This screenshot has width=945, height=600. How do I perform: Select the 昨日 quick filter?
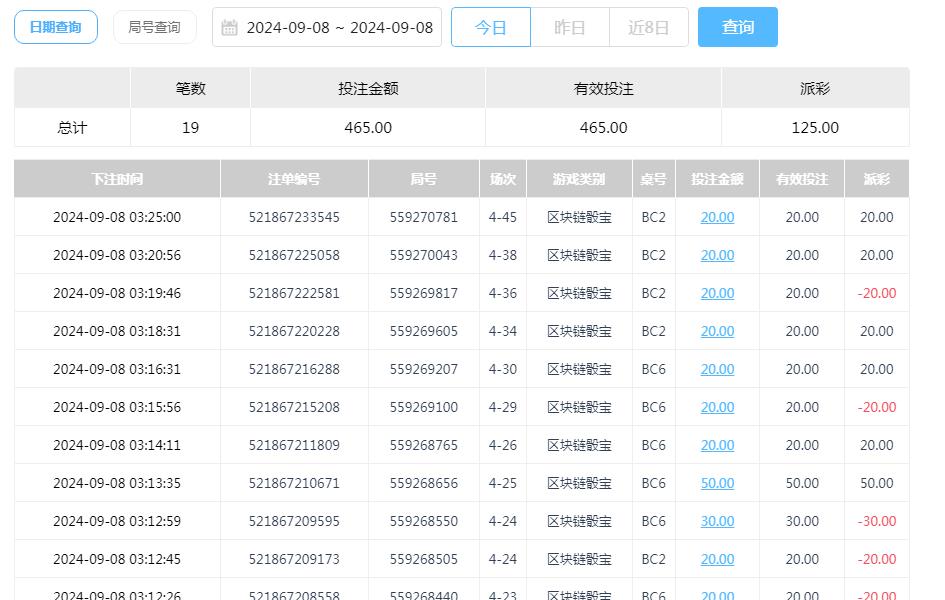[x=569, y=27]
